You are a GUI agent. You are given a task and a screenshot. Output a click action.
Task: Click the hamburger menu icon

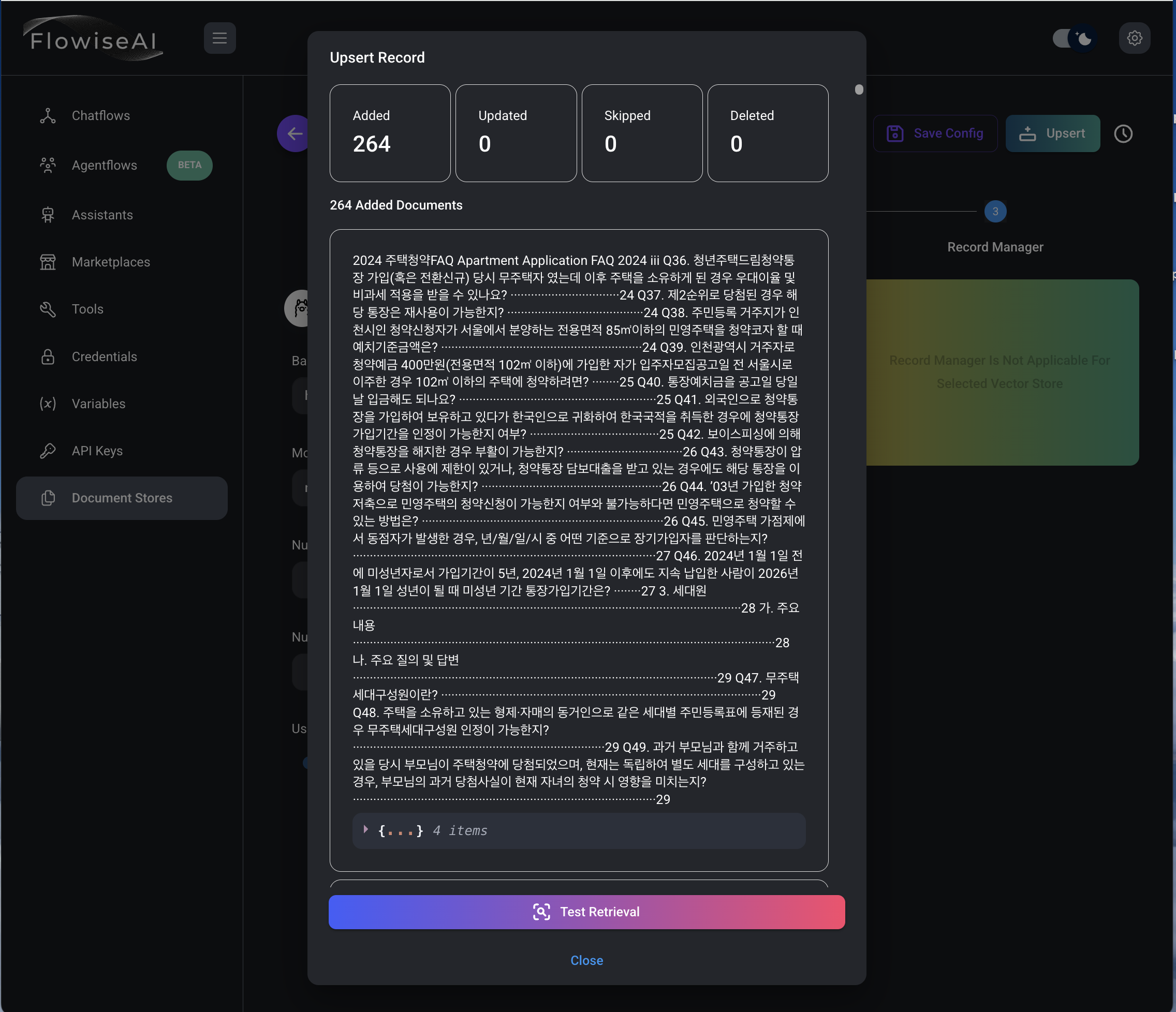point(219,38)
